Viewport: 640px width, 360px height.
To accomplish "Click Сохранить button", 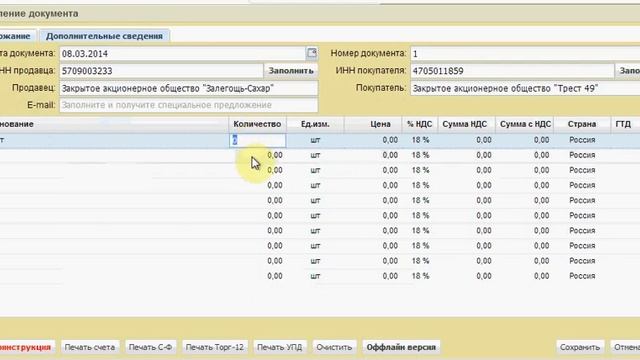I will point(580,347).
